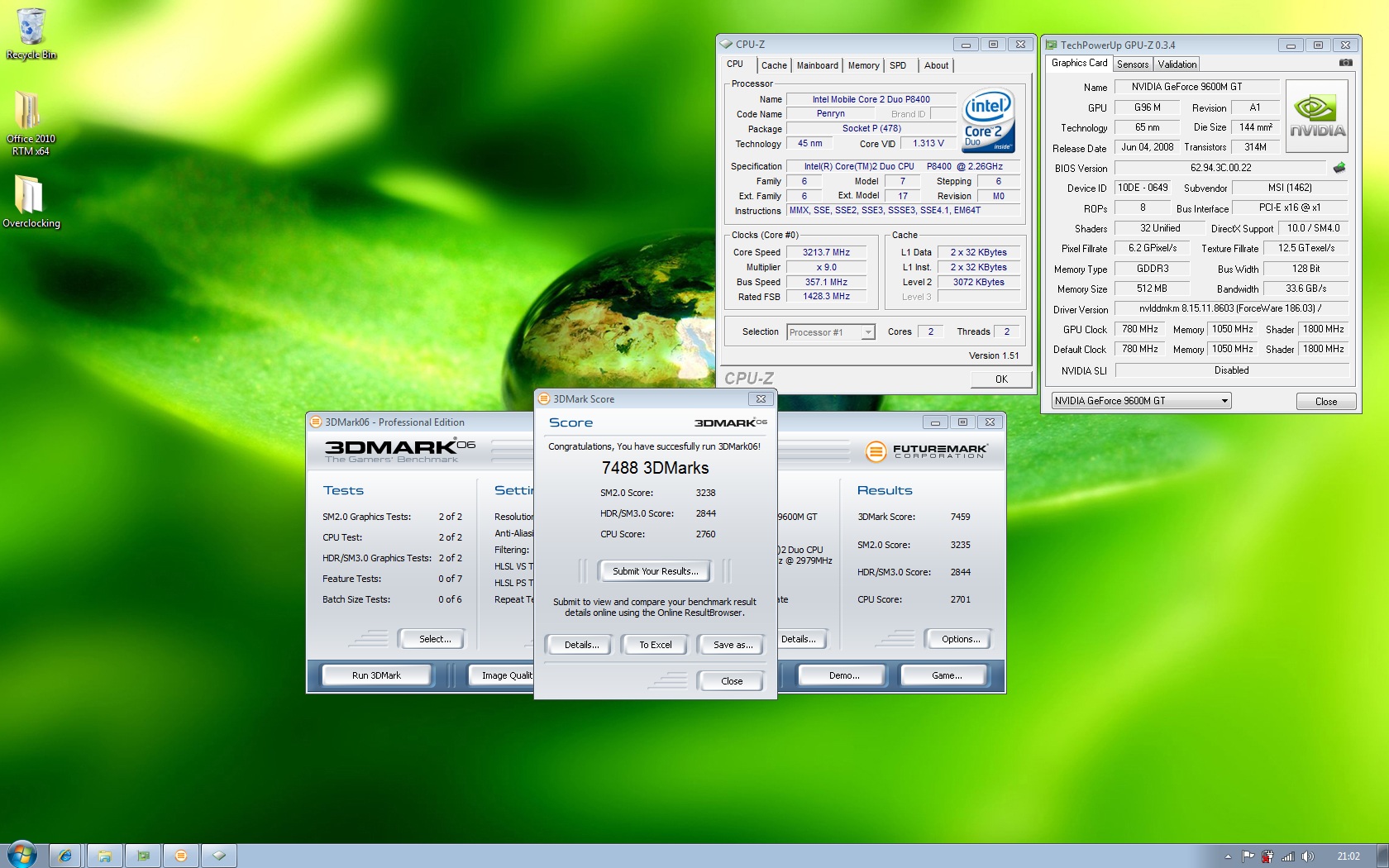
Task: Click the GPU-Z title bar icon
Action: click(1052, 45)
